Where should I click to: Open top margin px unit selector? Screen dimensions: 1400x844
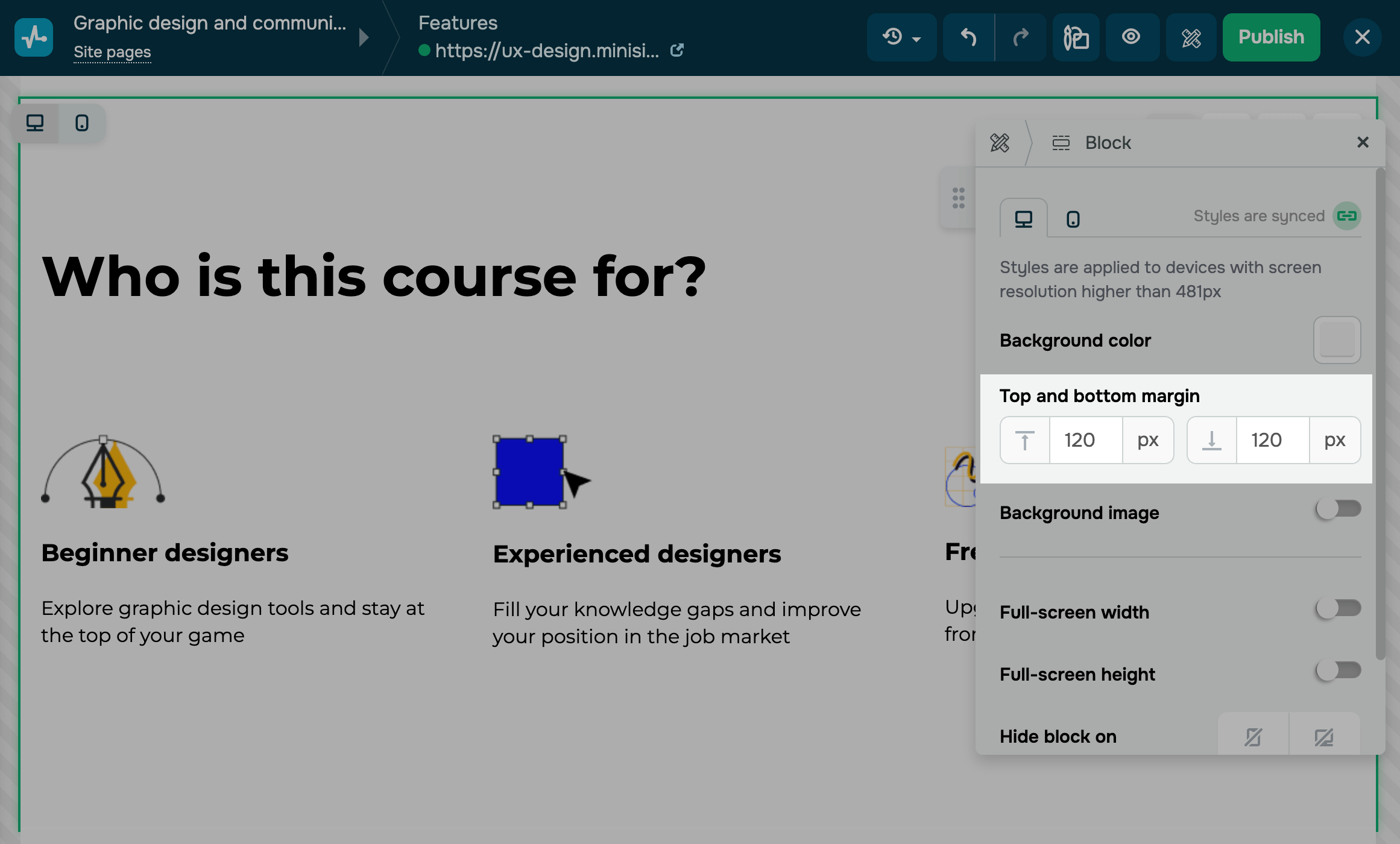click(1147, 440)
